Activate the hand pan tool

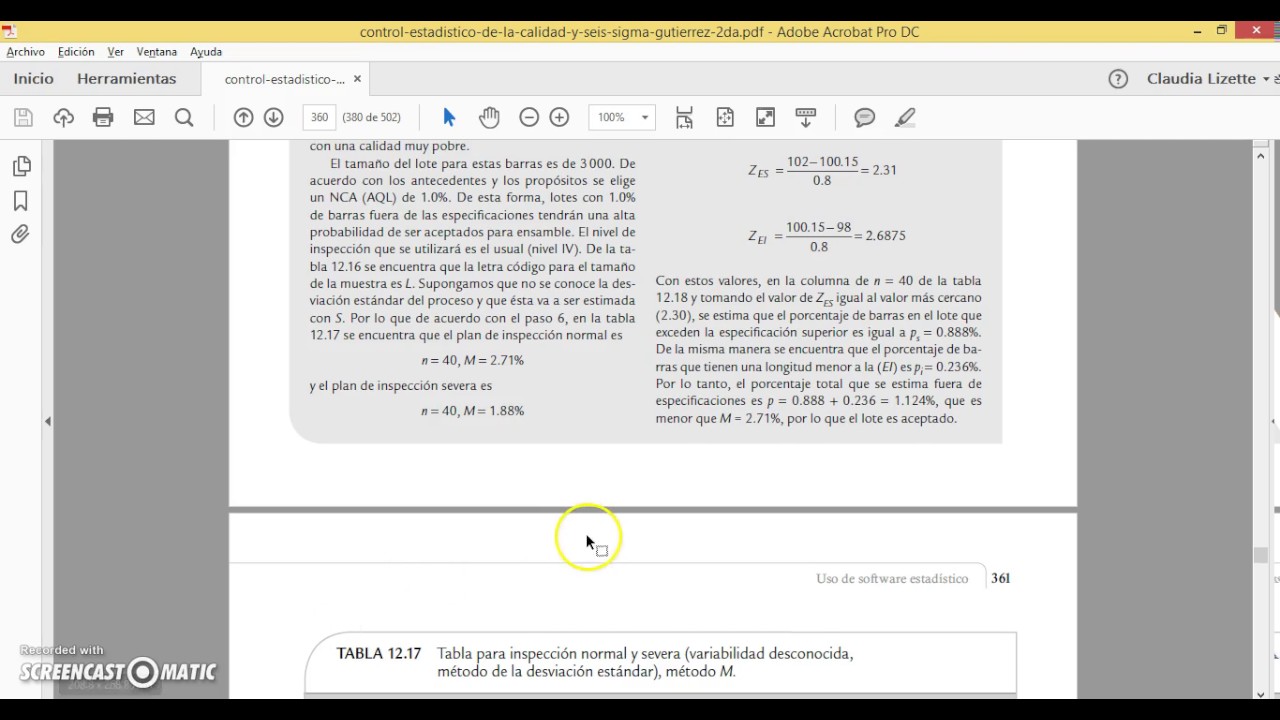[489, 118]
